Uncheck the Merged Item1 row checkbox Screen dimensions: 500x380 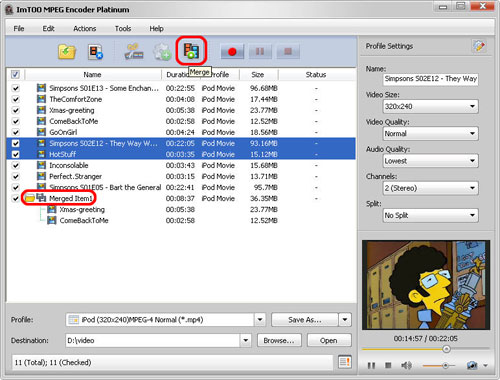click(x=15, y=198)
